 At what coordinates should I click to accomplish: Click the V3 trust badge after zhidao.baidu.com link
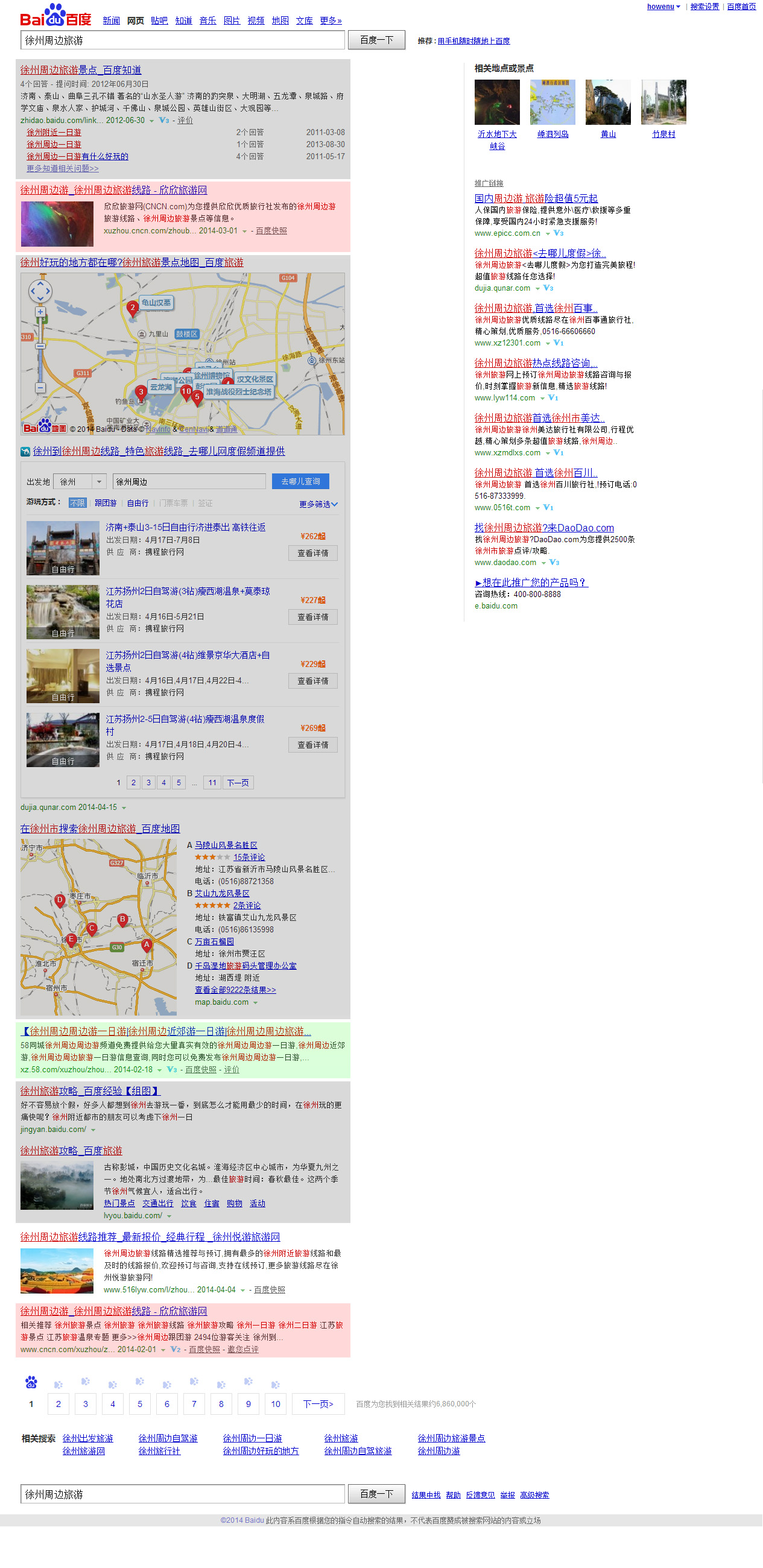pos(164,121)
